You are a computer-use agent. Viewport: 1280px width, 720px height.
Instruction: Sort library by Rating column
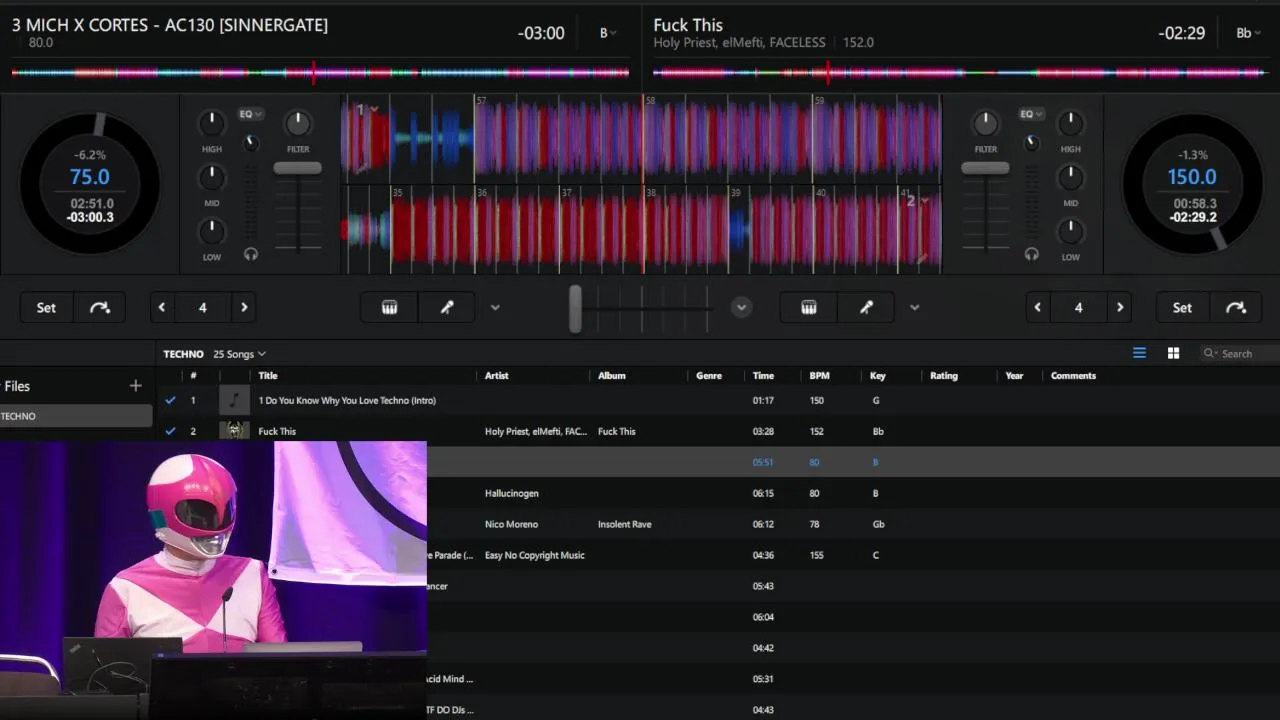pos(944,376)
